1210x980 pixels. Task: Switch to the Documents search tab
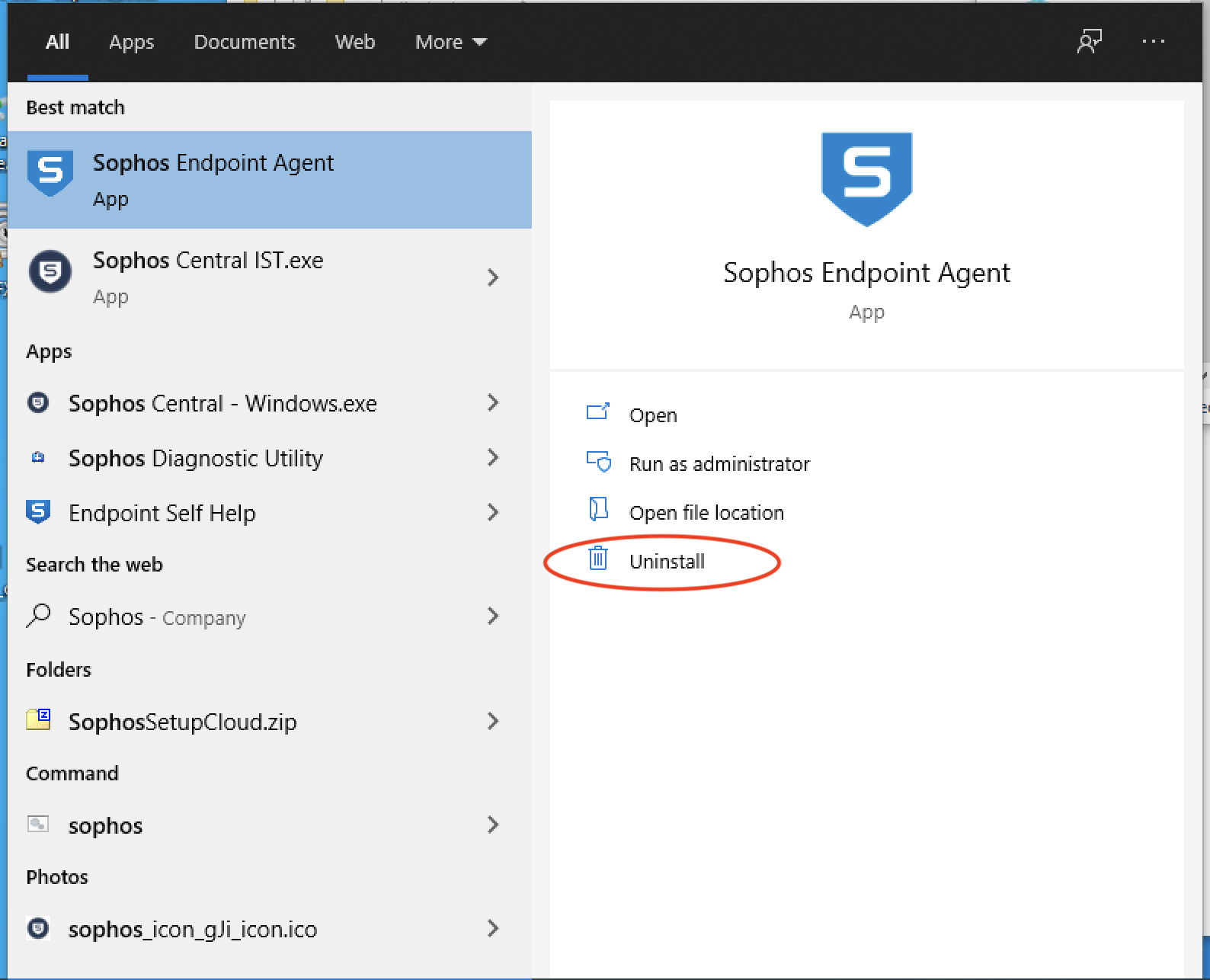coord(245,42)
